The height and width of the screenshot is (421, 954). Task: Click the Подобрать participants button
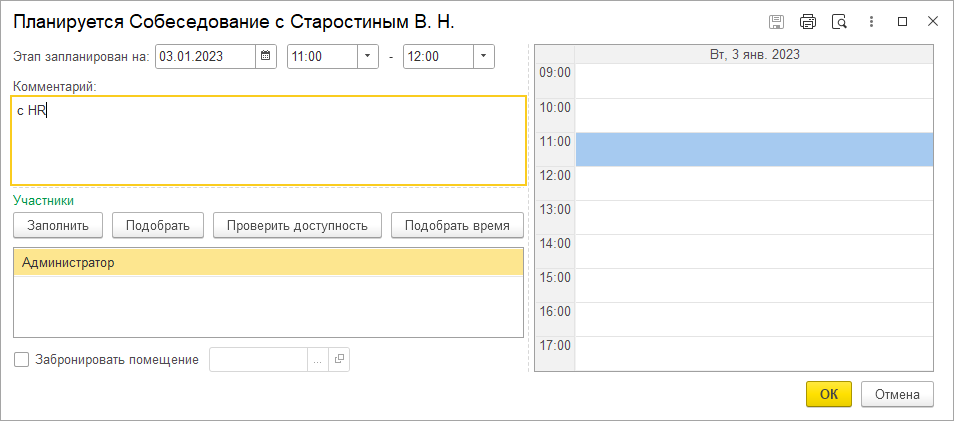click(158, 225)
